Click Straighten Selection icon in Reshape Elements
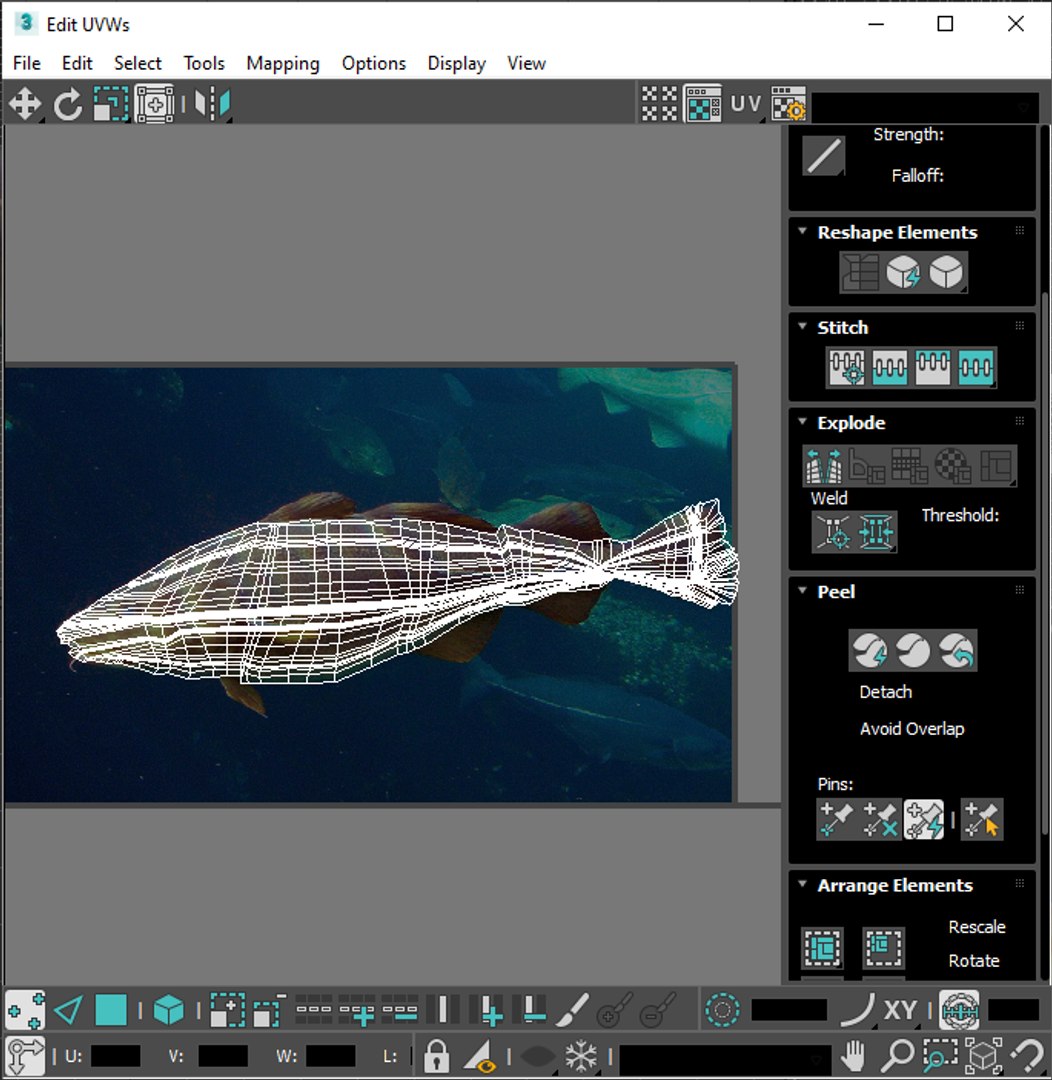This screenshot has width=1052, height=1080. [x=860, y=272]
